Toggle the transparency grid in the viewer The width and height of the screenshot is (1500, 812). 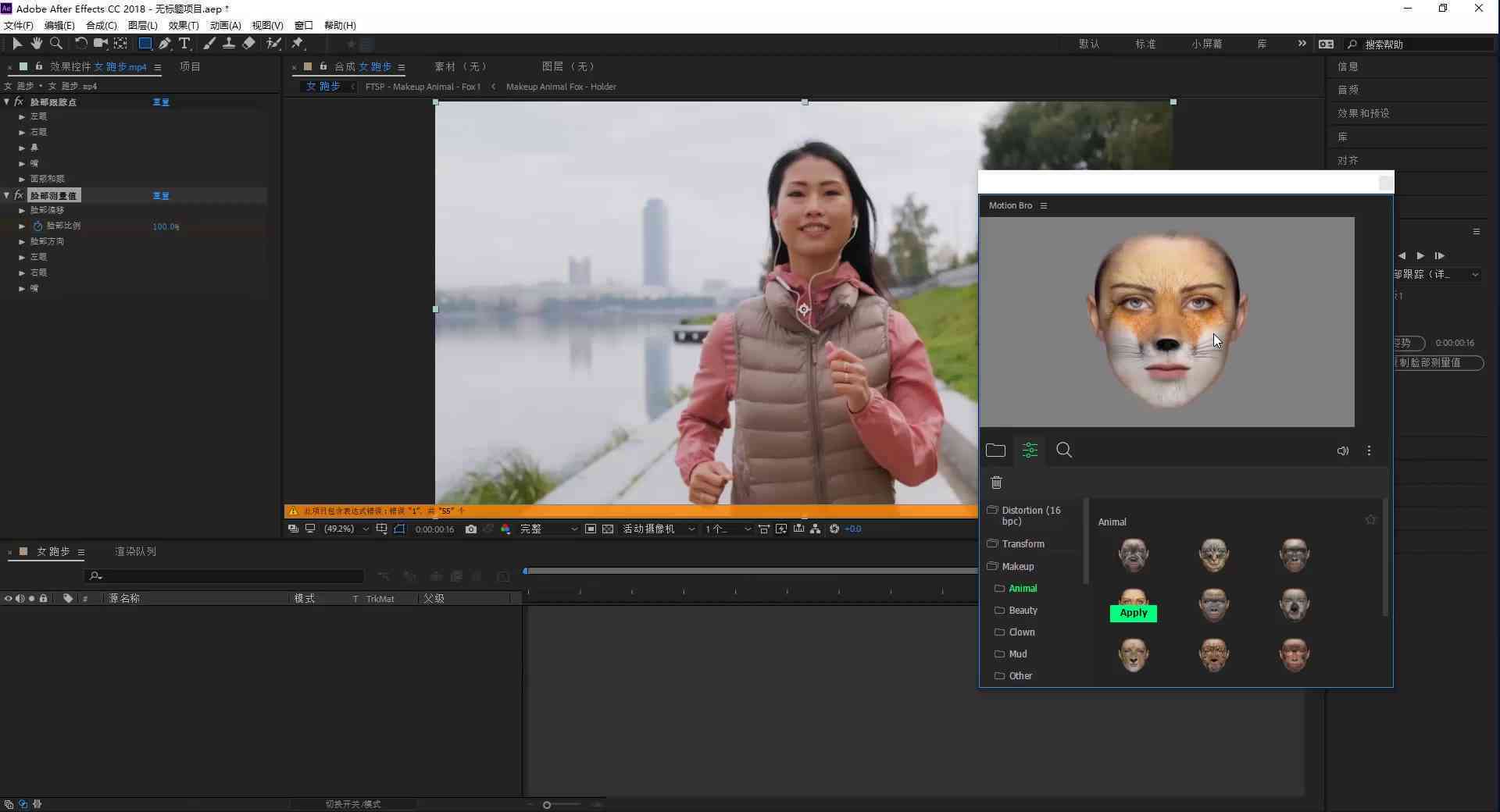click(x=608, y=529)
